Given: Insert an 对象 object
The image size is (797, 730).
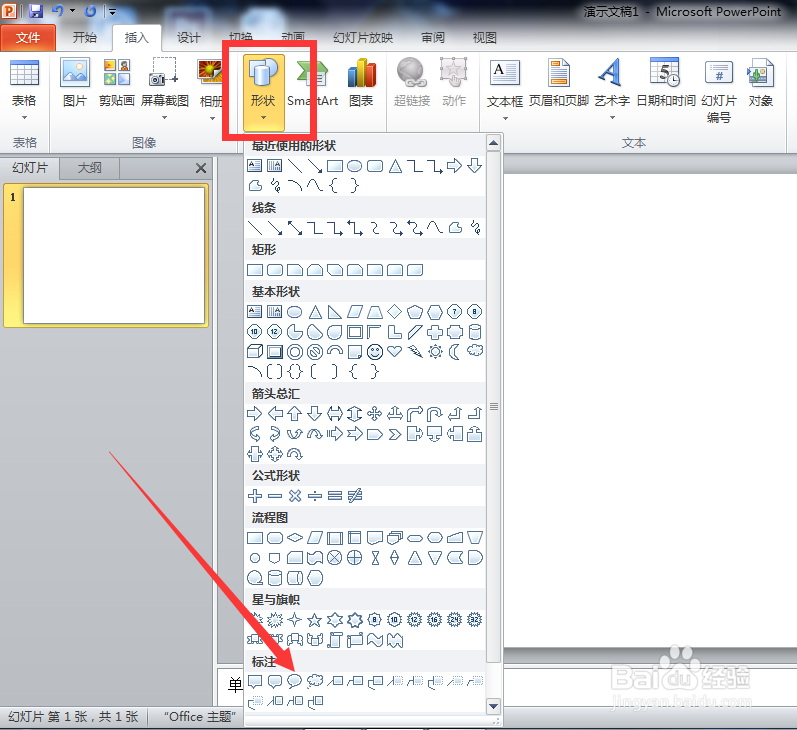Looking at the screenshot, I should tap(760, 83).
